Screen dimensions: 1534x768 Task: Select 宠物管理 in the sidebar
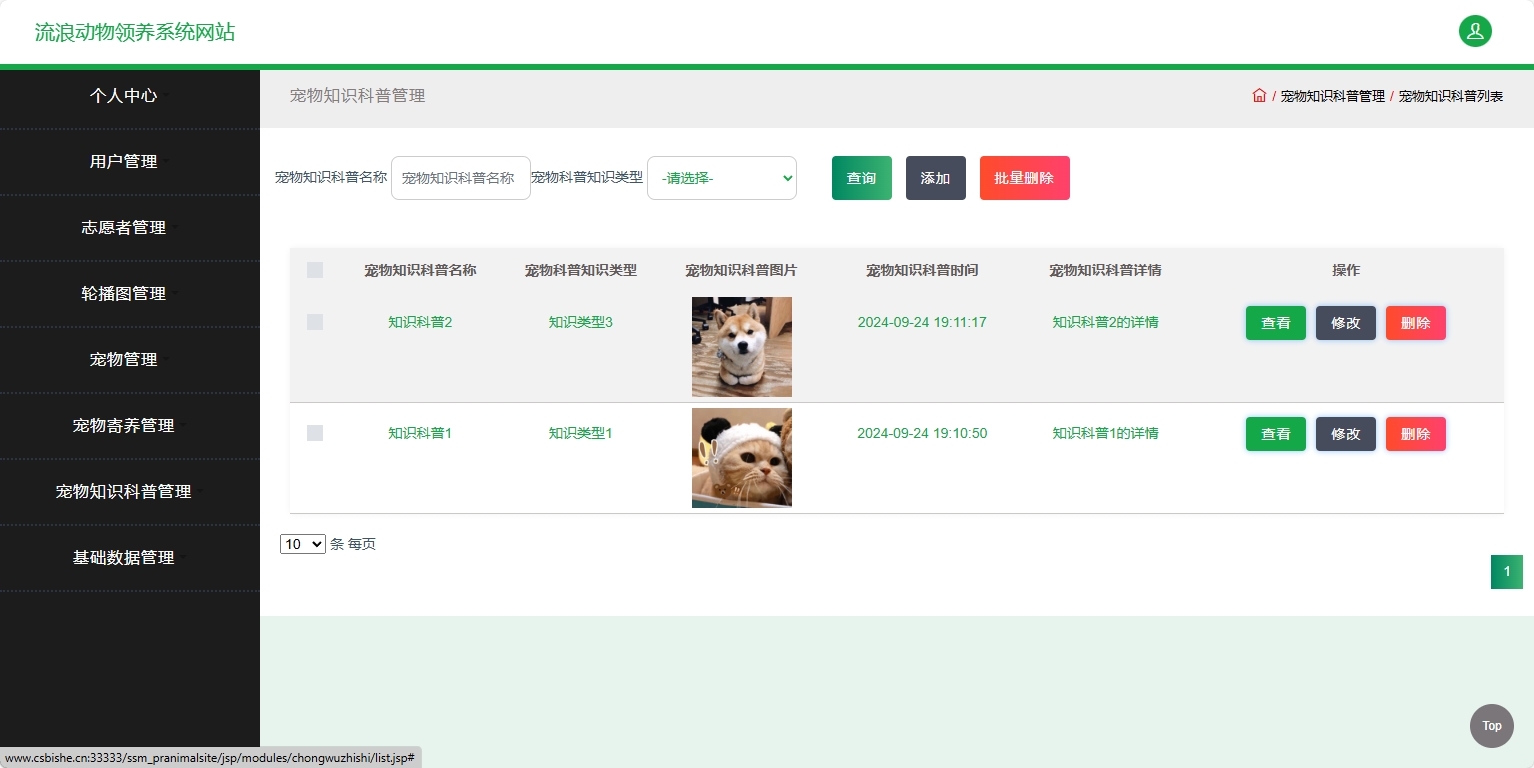point(126,359)
